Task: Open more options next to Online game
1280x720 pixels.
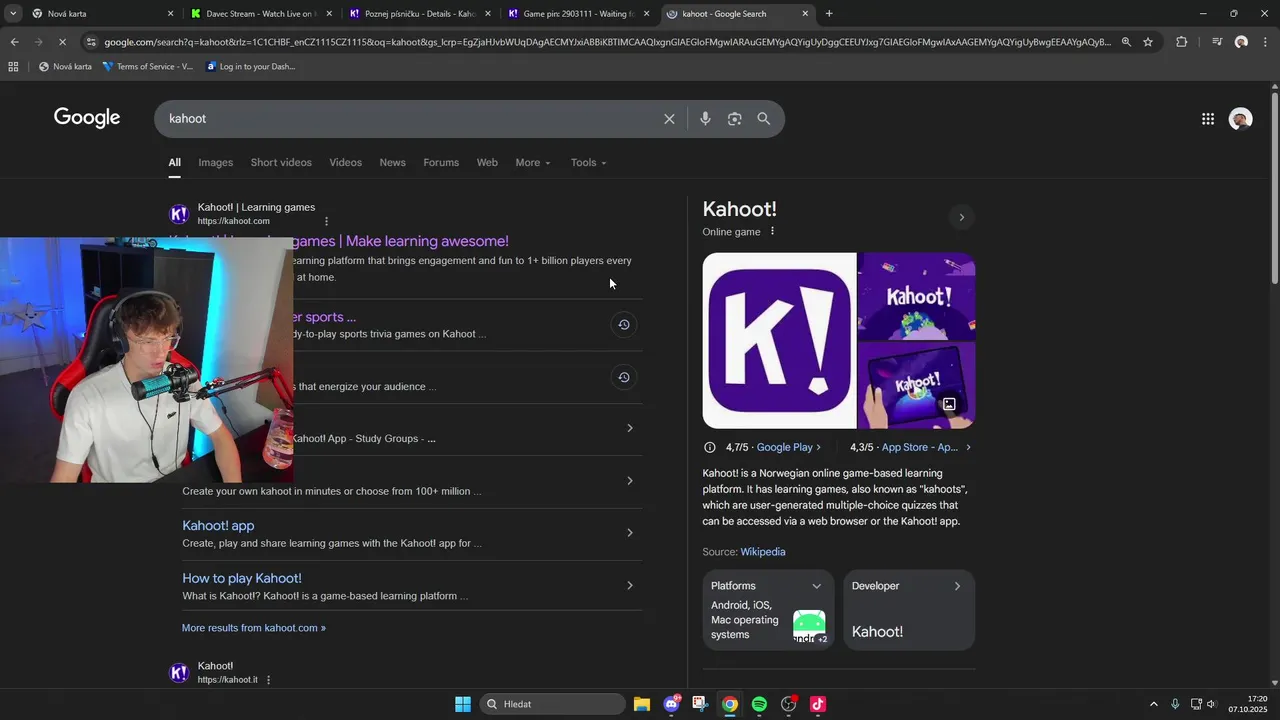Action: 772,232
